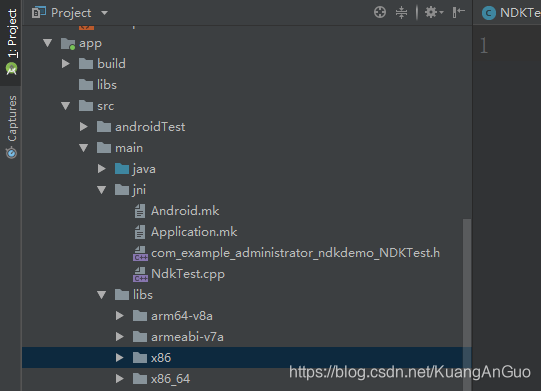Viewport: 541px width, 391px height.
Task: Click the x86_64 folder icon
Action: click(140, 379)
